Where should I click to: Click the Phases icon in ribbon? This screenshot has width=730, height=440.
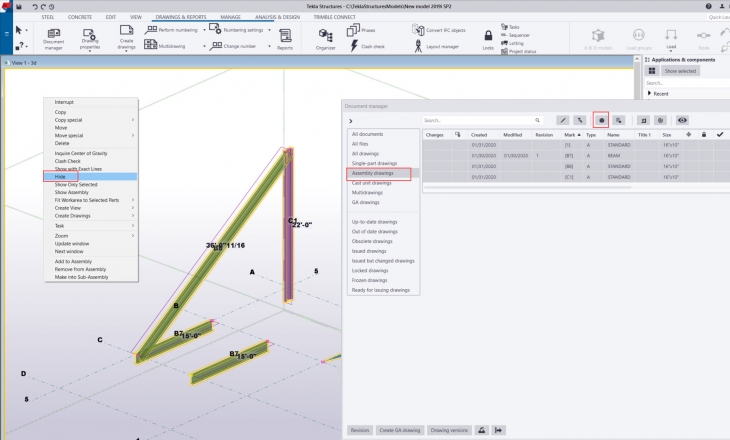point(355,30)
